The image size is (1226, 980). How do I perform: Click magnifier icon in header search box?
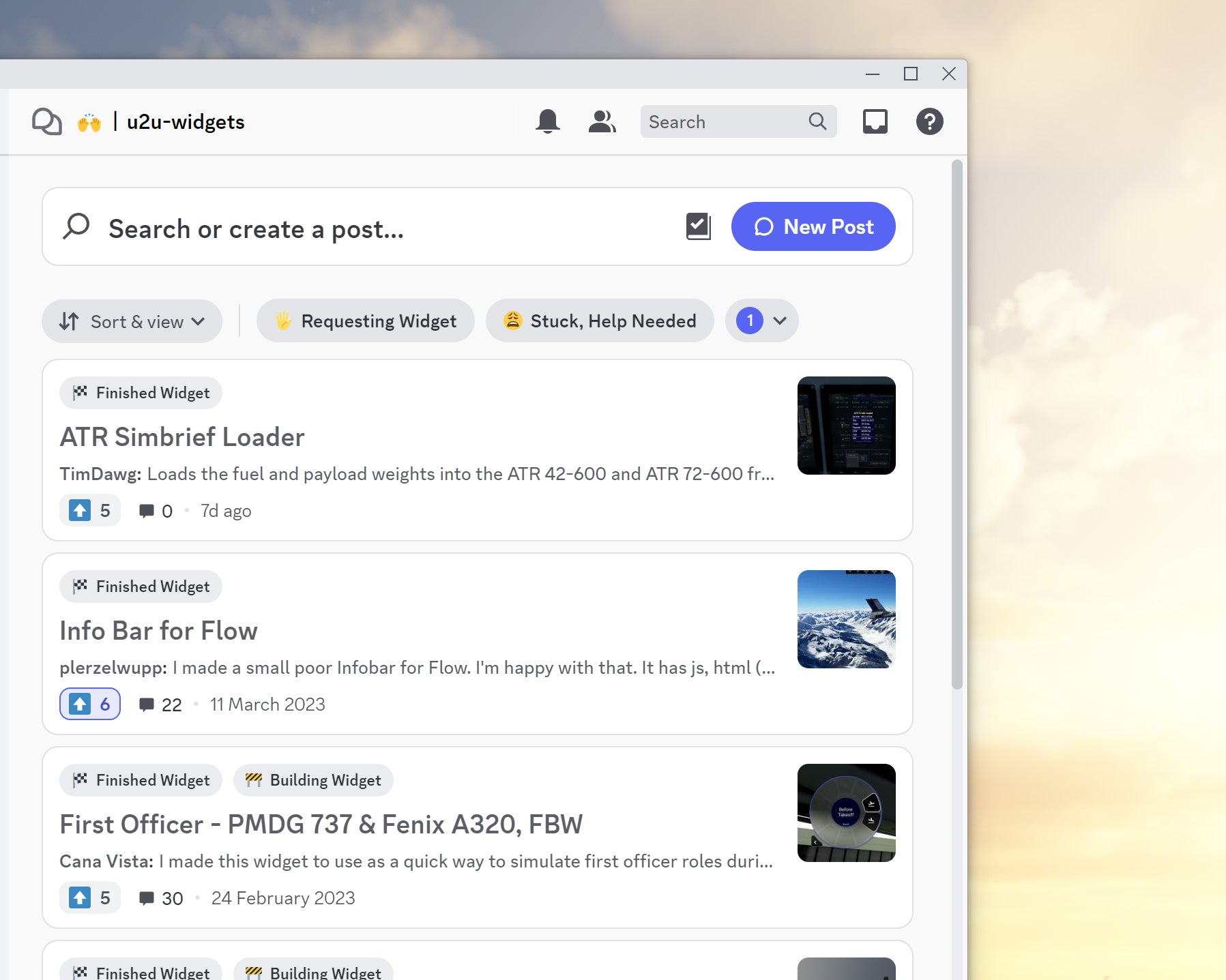(817, 121)
